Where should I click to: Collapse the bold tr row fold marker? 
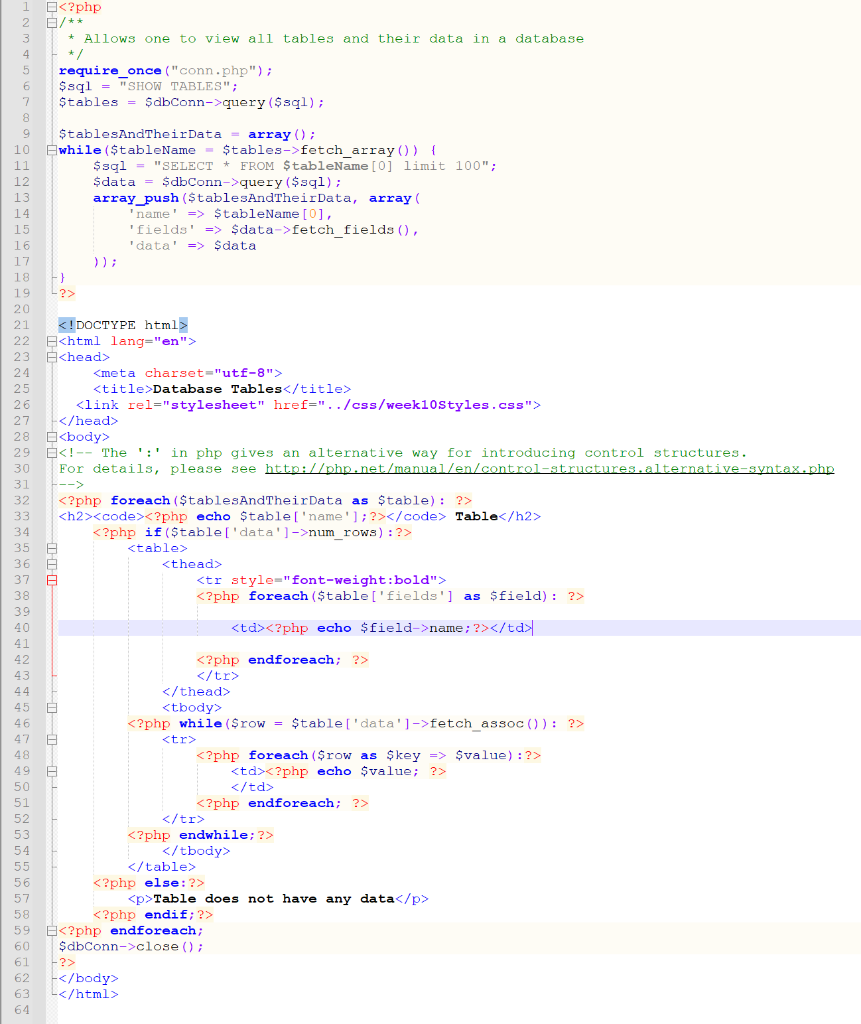(x=52, y=580)
